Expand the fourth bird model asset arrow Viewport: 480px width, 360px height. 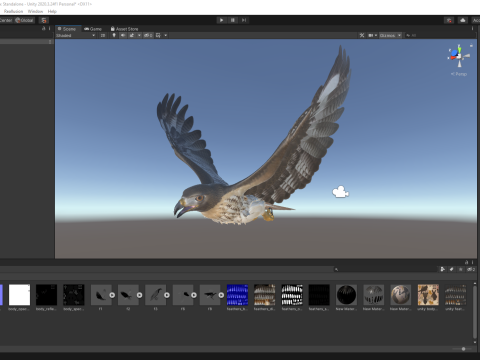(x=194, y=295)
